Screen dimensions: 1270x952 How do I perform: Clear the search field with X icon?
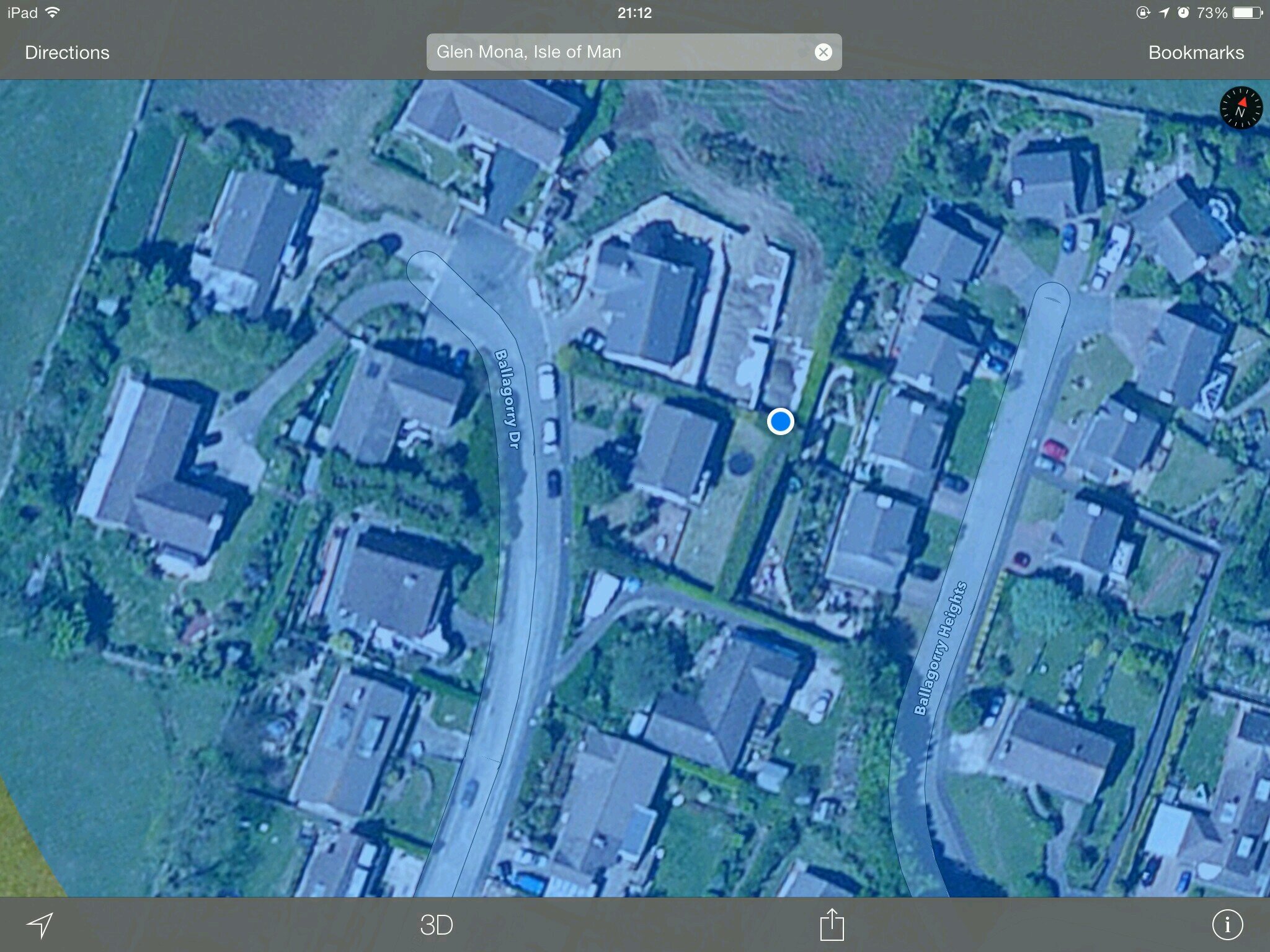pyautogui.click(x=823, y=52)
